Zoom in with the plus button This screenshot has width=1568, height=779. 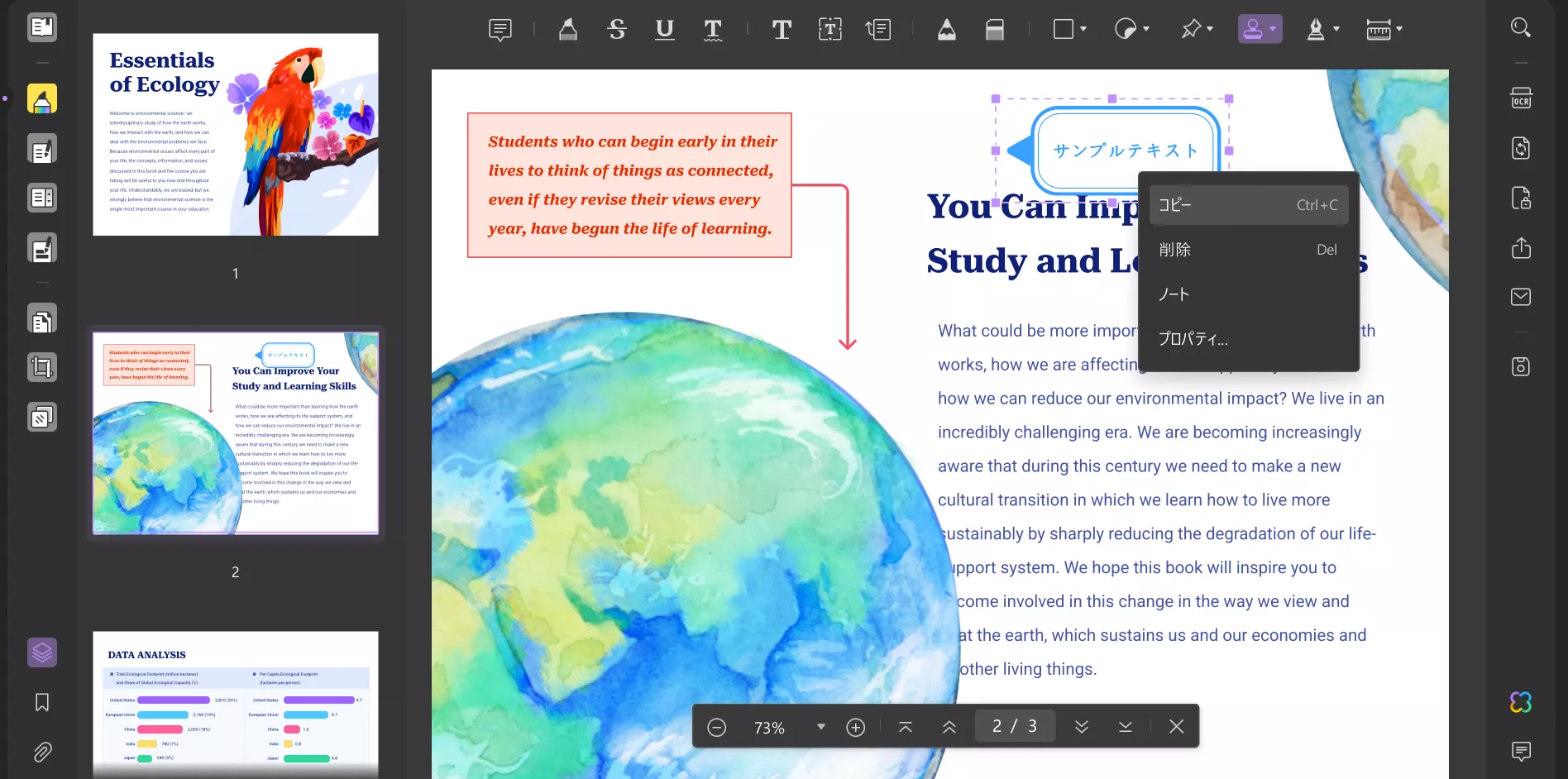point(856,727)
